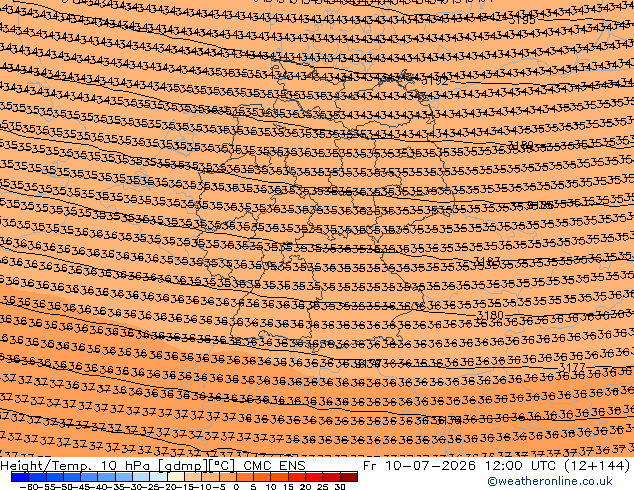The height and width of the screenshot is (490, 634).
Task: Pick the red legend swatch between 20 and 25
Action: pyautogui.click(x=314, y=477)
